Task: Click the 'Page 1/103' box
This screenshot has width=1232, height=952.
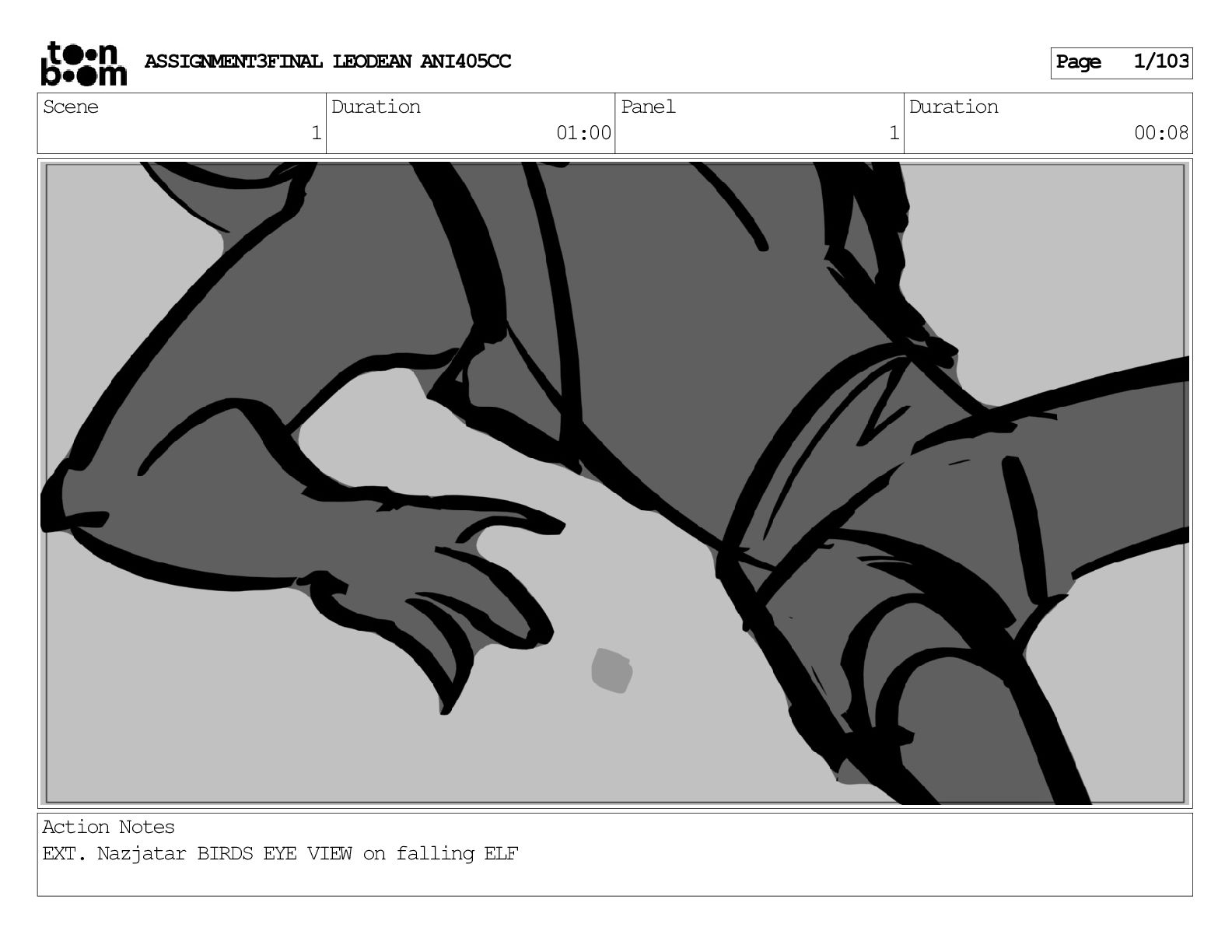Action: click(1121, 63)
